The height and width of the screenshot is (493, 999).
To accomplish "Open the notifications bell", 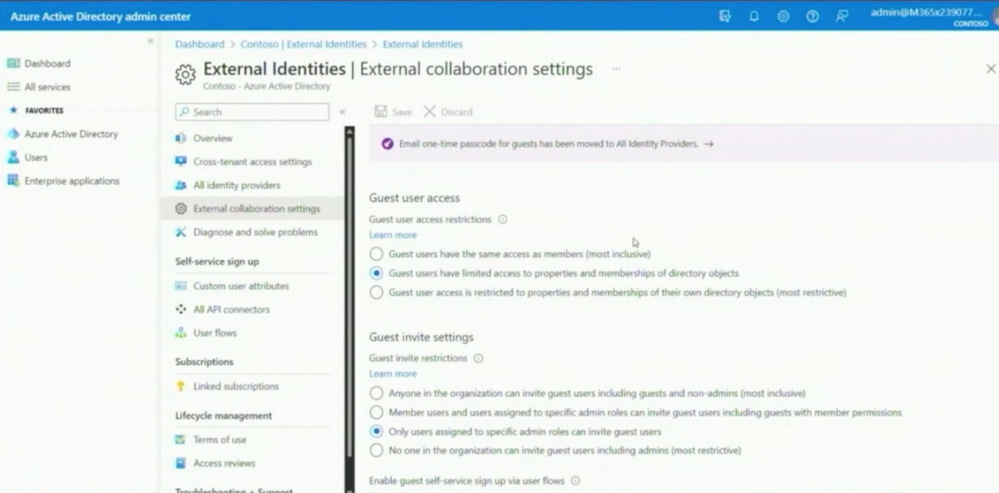I will [x=754, y=17].
